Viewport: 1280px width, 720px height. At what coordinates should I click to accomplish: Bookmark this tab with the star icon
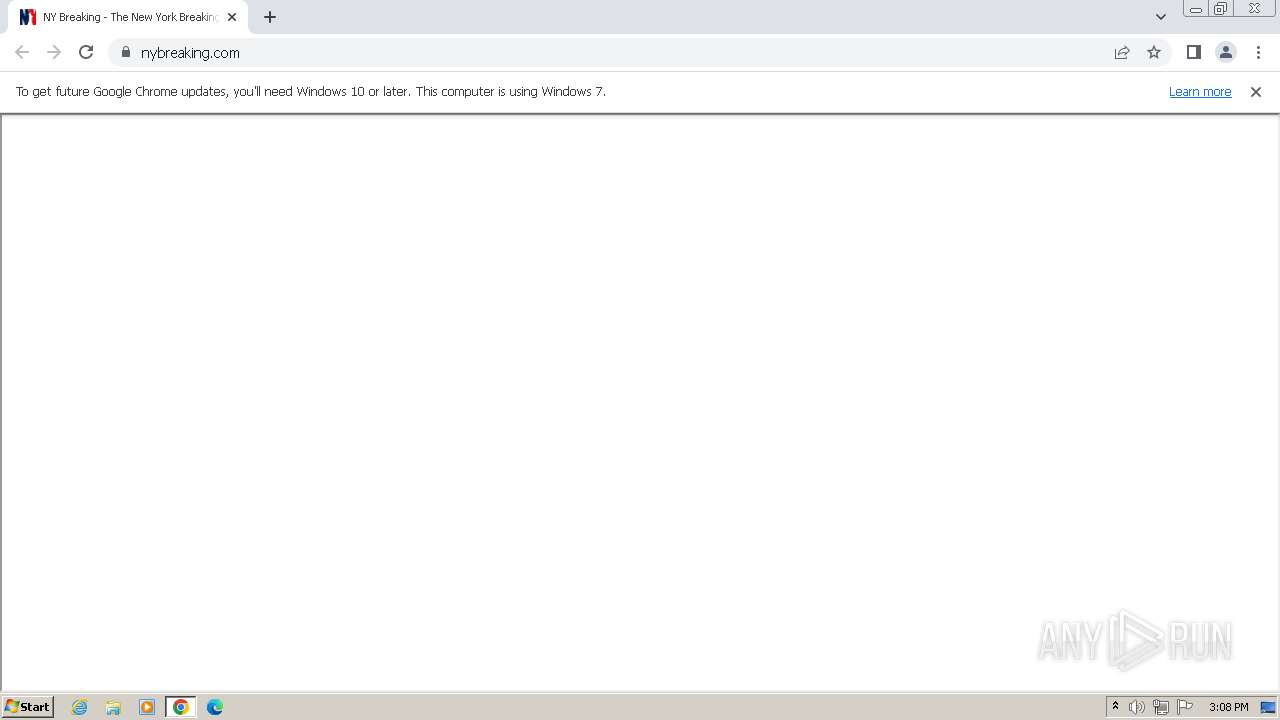click(1154, 52)
